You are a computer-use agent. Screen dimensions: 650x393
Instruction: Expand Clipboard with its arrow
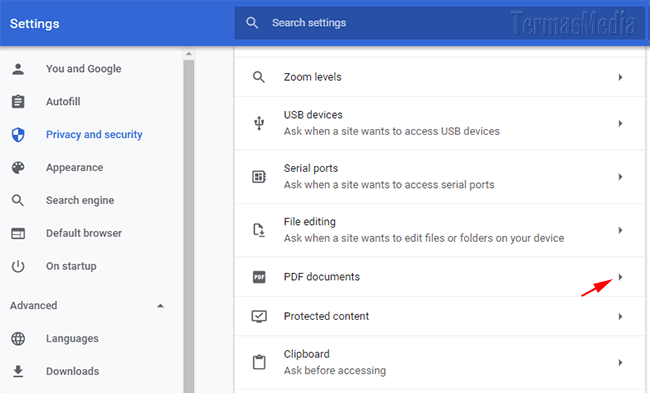click(620, 362)
